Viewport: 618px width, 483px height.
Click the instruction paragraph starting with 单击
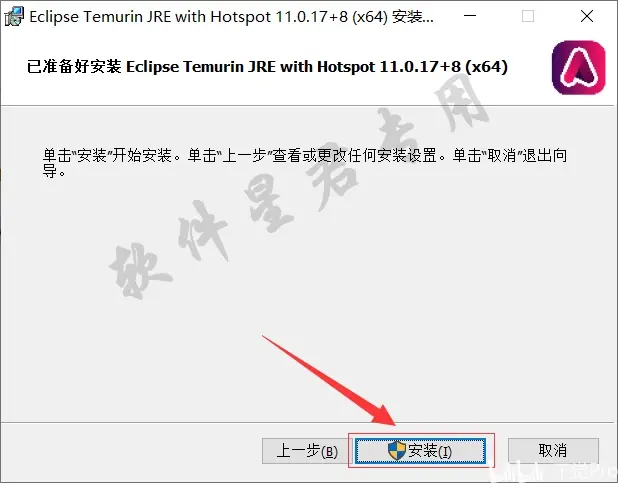(x=305, y=163)
